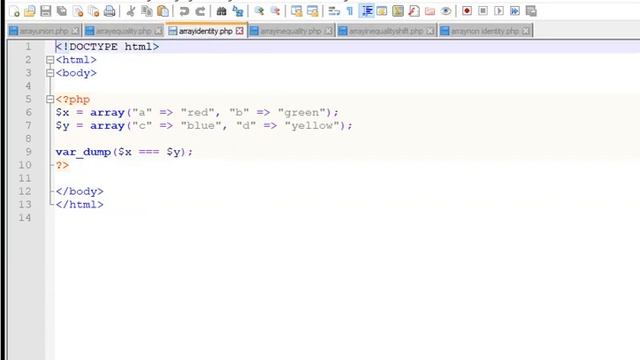Close the arraynon identity.php tab
Viewport: 640px width, 360px height.
(x=526, y=31)
